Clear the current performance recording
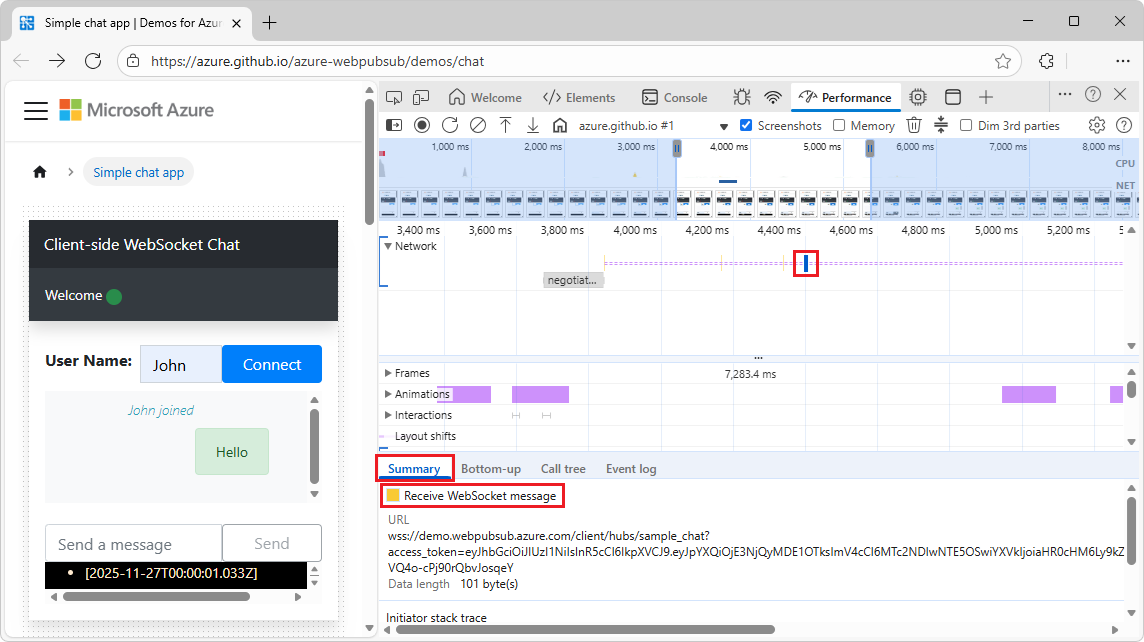The image size is (1144, 642). pos(478,125)
